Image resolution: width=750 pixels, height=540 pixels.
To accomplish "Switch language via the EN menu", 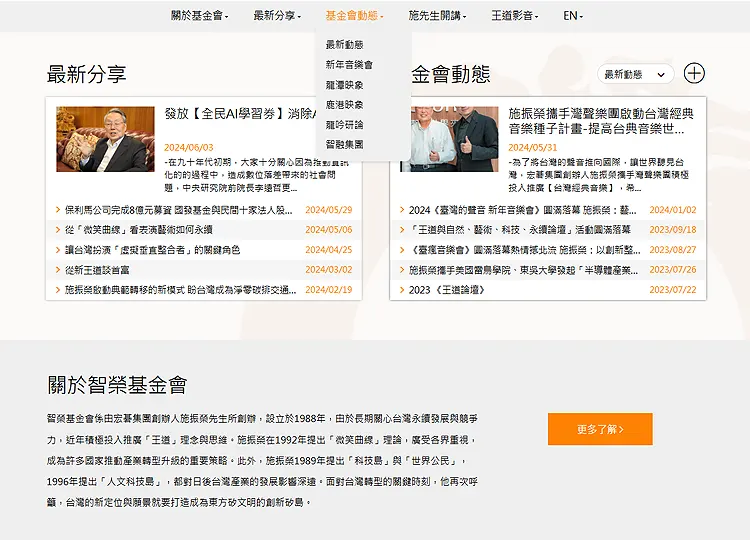I will 572,15.
